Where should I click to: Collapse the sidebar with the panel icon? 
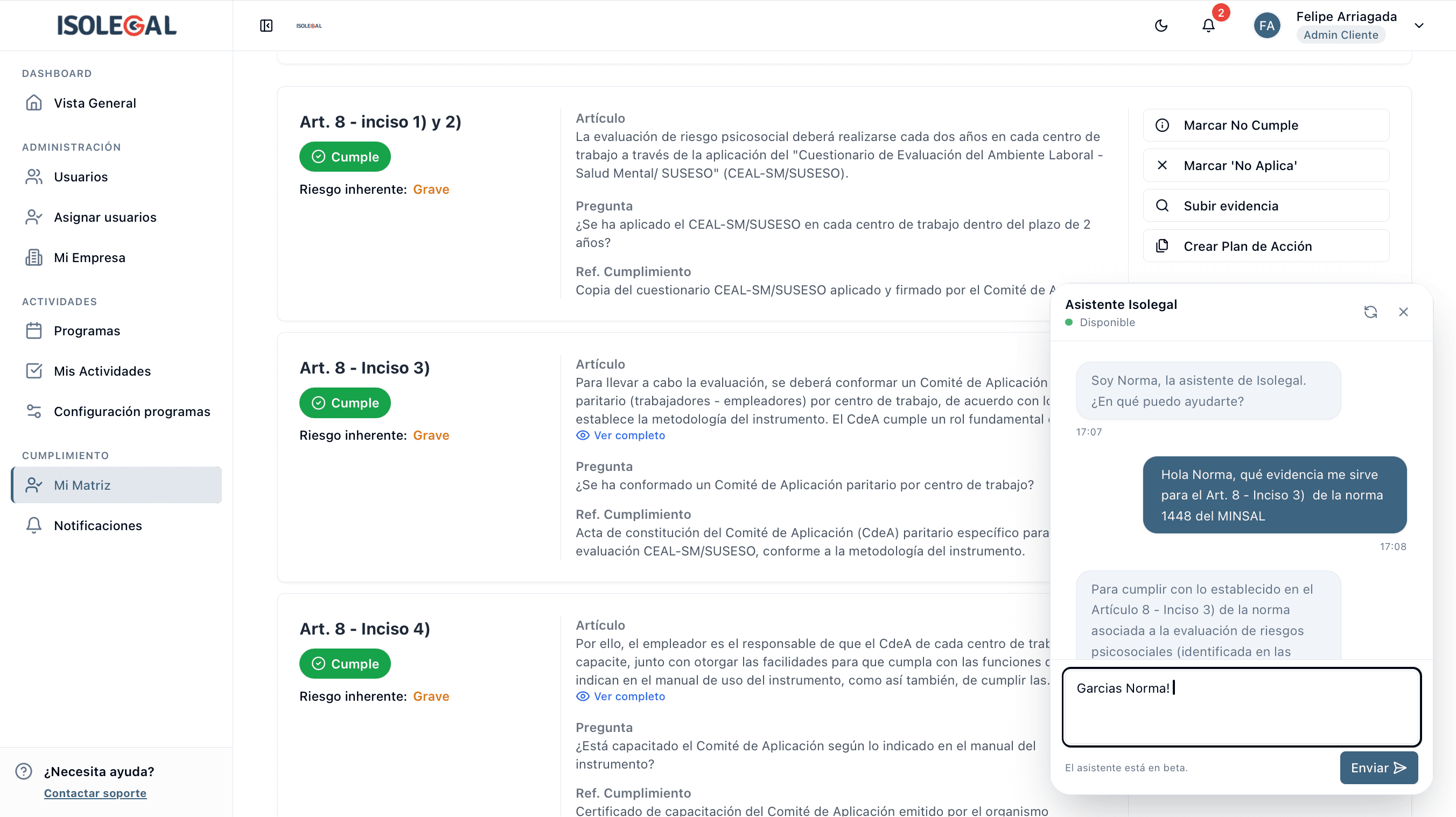tap(266, 25)
